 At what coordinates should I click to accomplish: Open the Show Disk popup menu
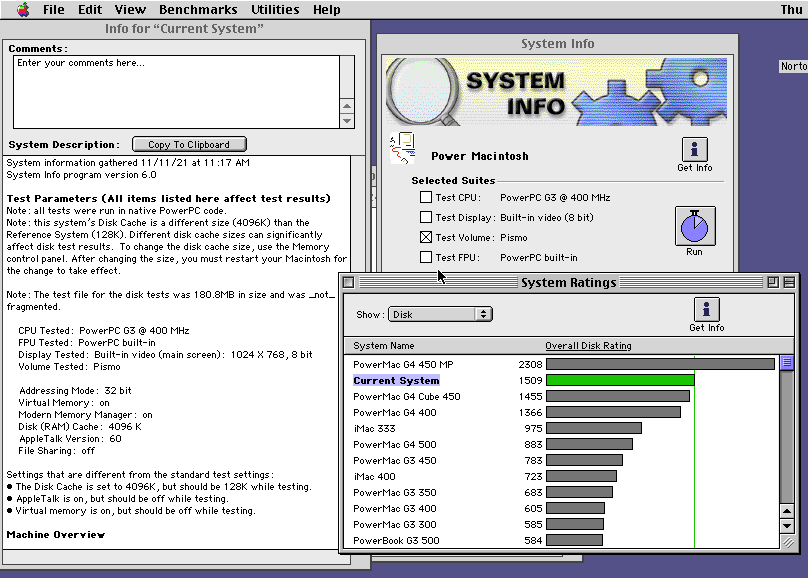(441, 314)
